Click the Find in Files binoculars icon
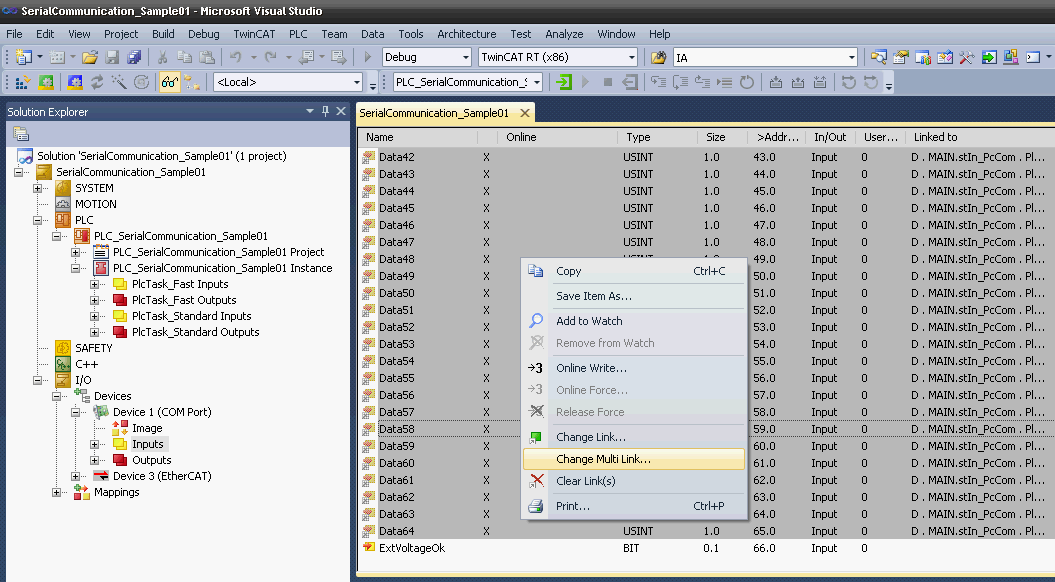Viewport: 1055px width, 582px height. click(659, 57)
